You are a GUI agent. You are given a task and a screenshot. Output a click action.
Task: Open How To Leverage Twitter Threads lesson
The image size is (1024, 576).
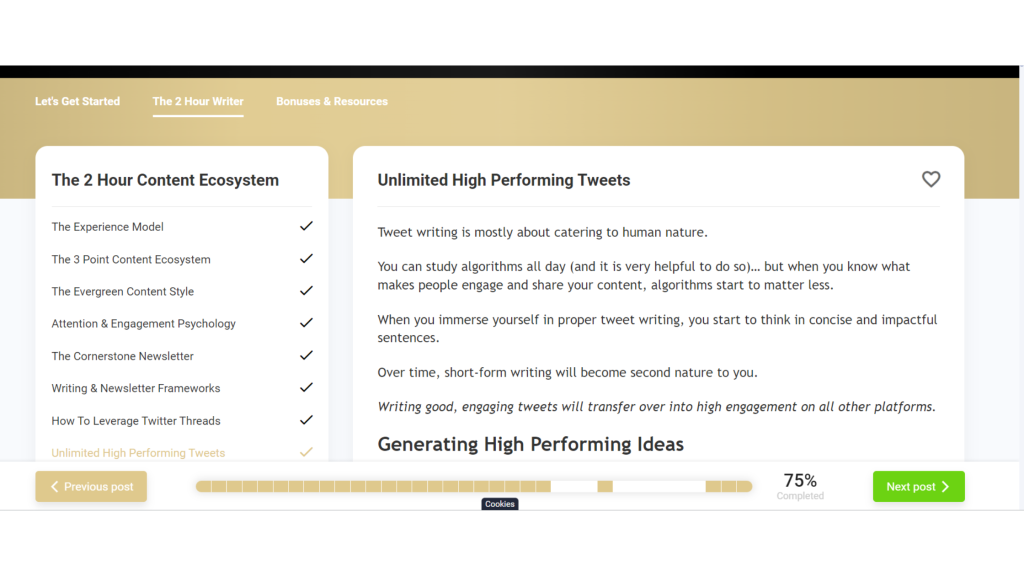[x=136, y=421]
